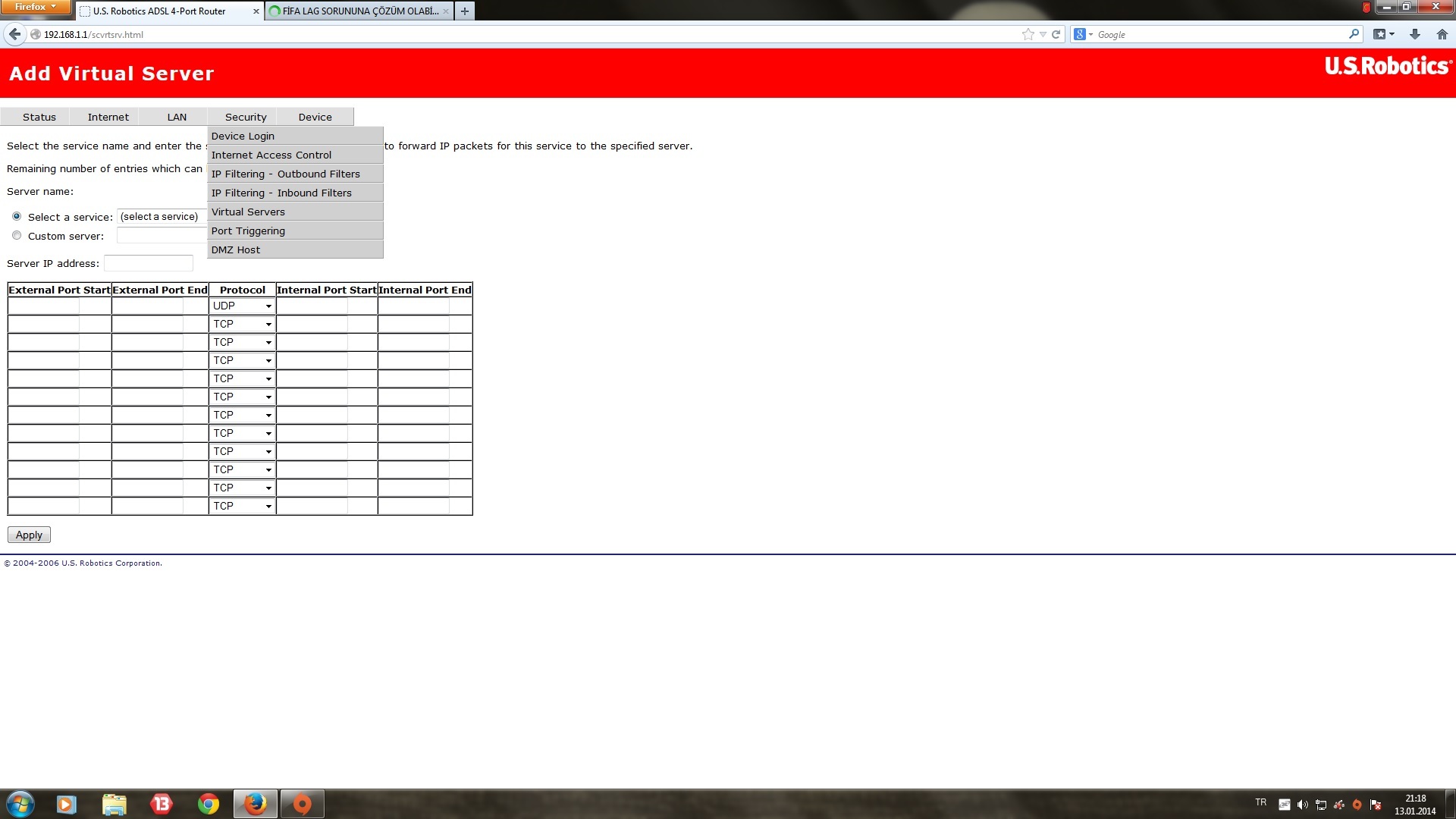Choose Internet Access Control menu entry
Screen dimensions: 1456x819
(295, 155)
